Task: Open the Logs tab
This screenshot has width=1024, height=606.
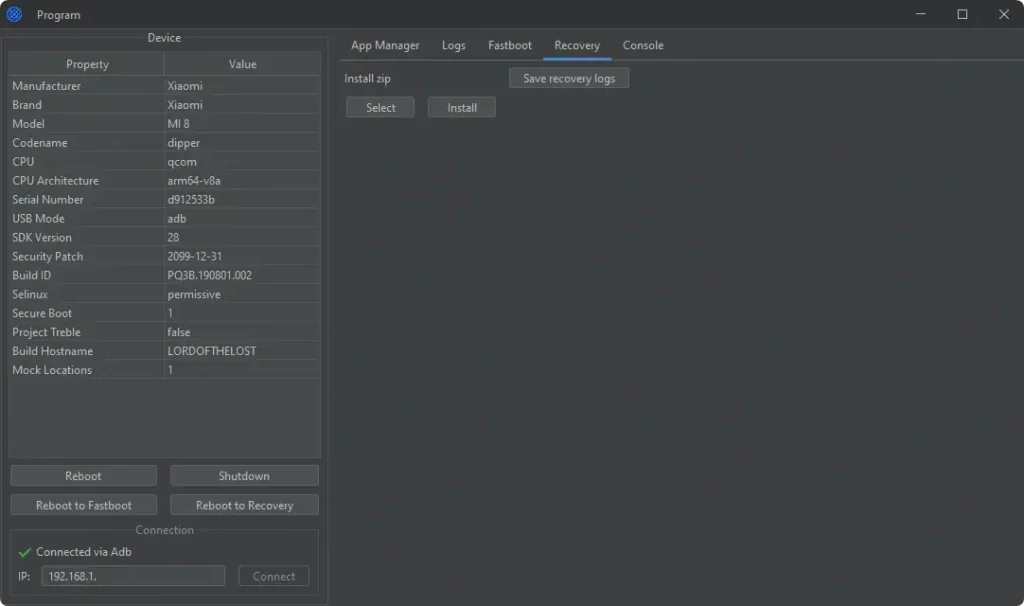Action: (453, 46)
